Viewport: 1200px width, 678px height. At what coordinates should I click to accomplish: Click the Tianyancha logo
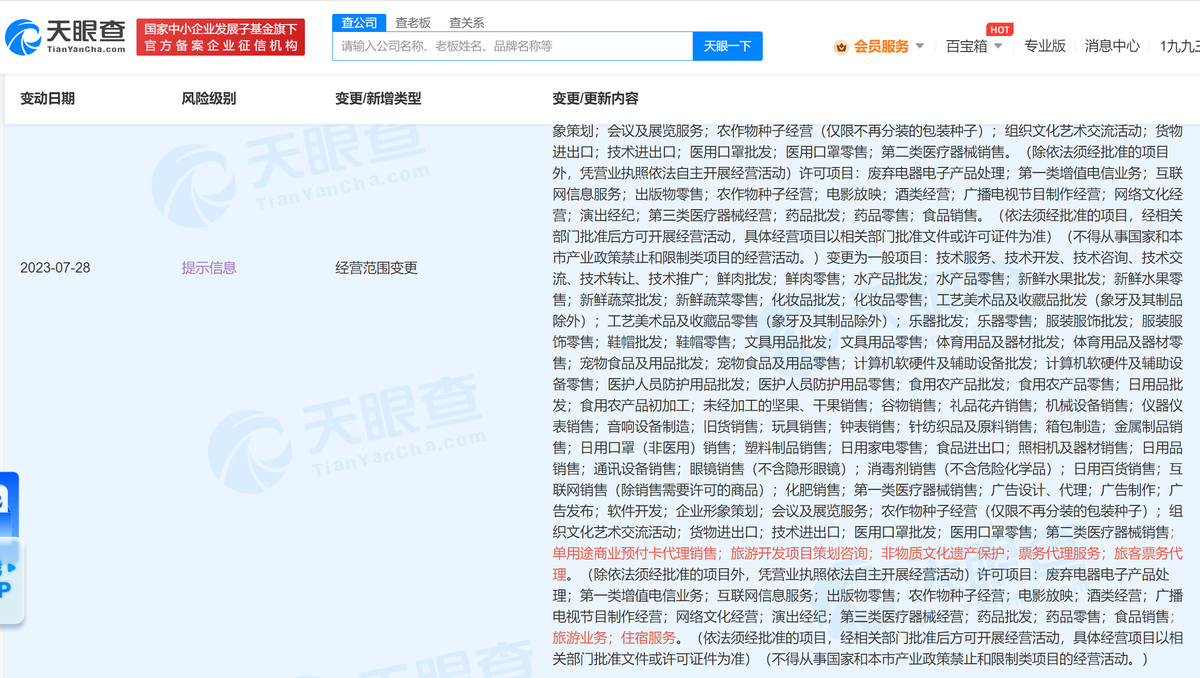coord(65,35)
